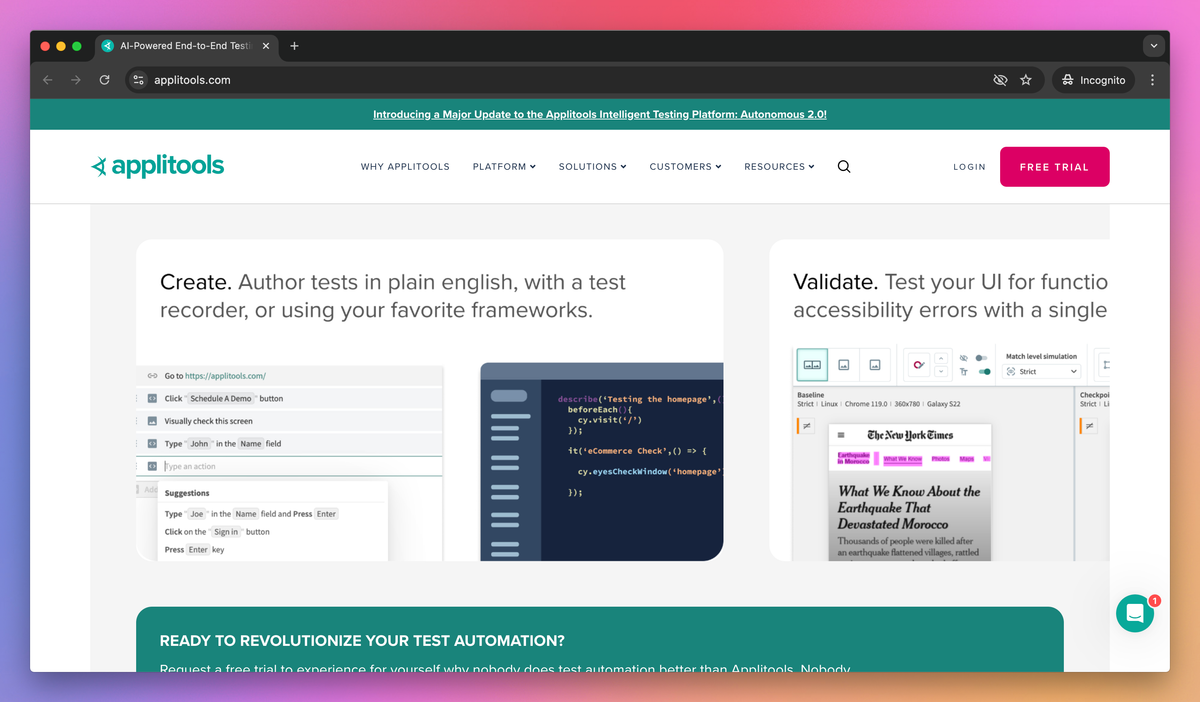The width and height of the screenshot is (1200, 702).
Task: Open the chat widget bubble
Action: [1135, 614]
